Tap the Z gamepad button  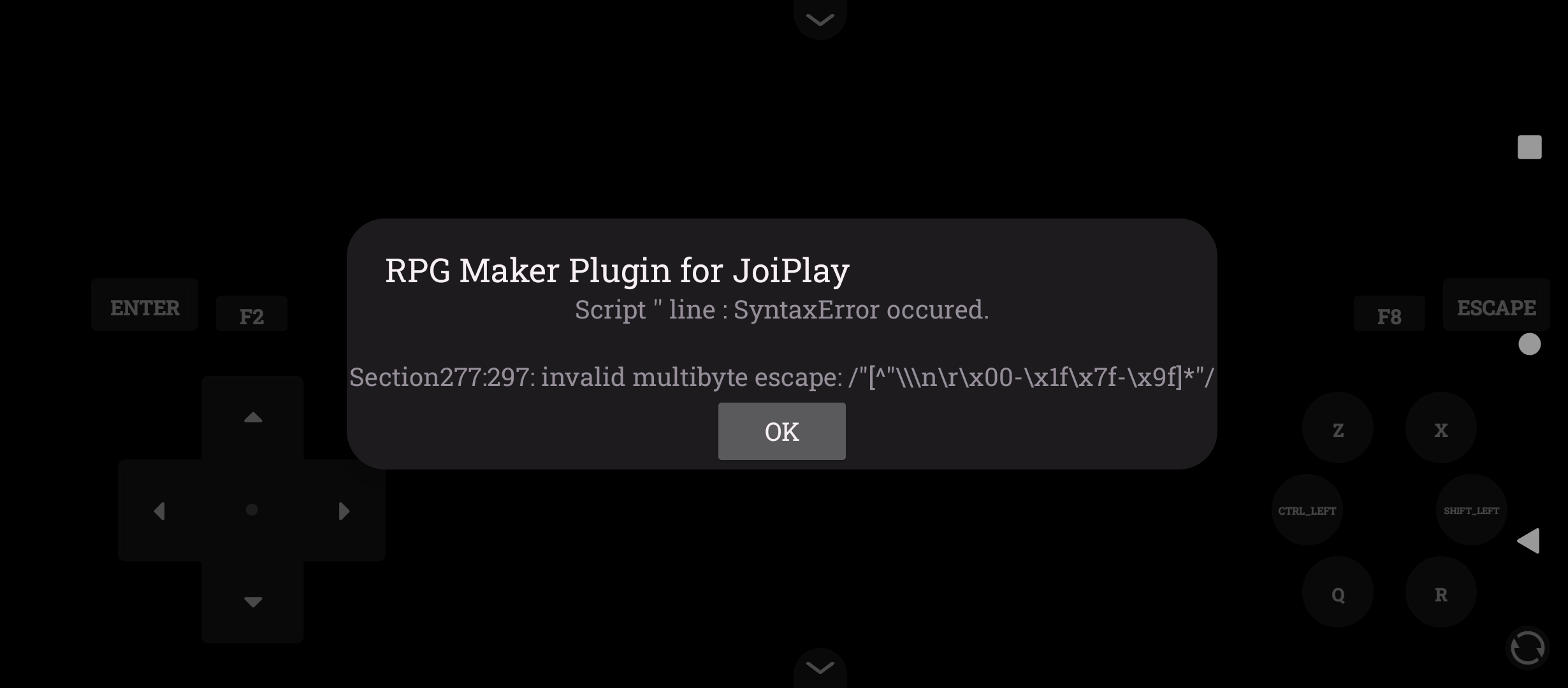coord(1338,427)
